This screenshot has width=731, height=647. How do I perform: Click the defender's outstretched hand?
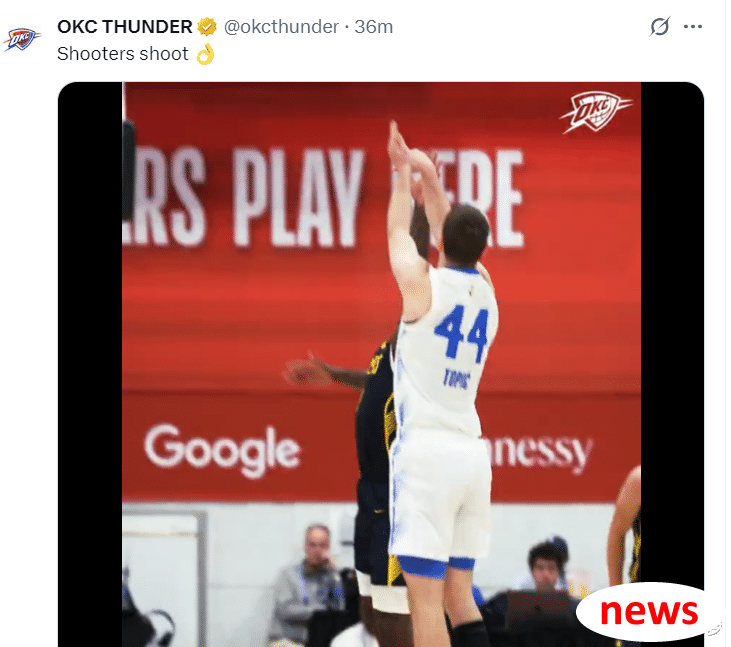pyautogui.click(x=304, y=371)
